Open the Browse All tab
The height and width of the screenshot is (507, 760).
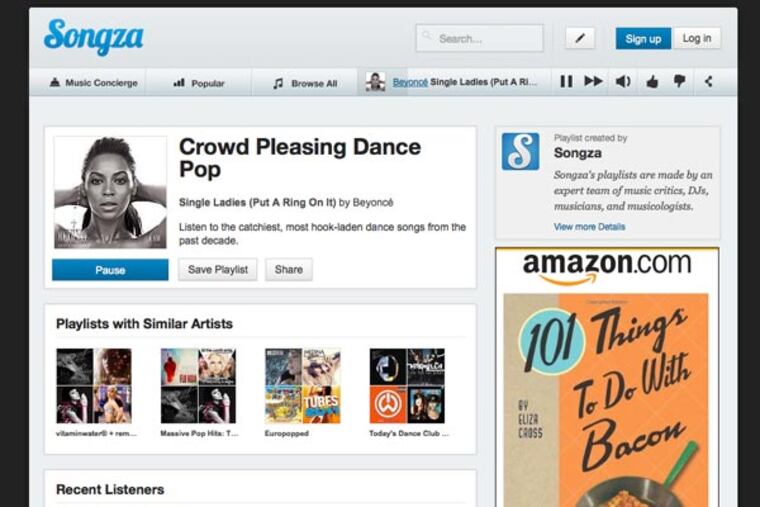[305, 83]
